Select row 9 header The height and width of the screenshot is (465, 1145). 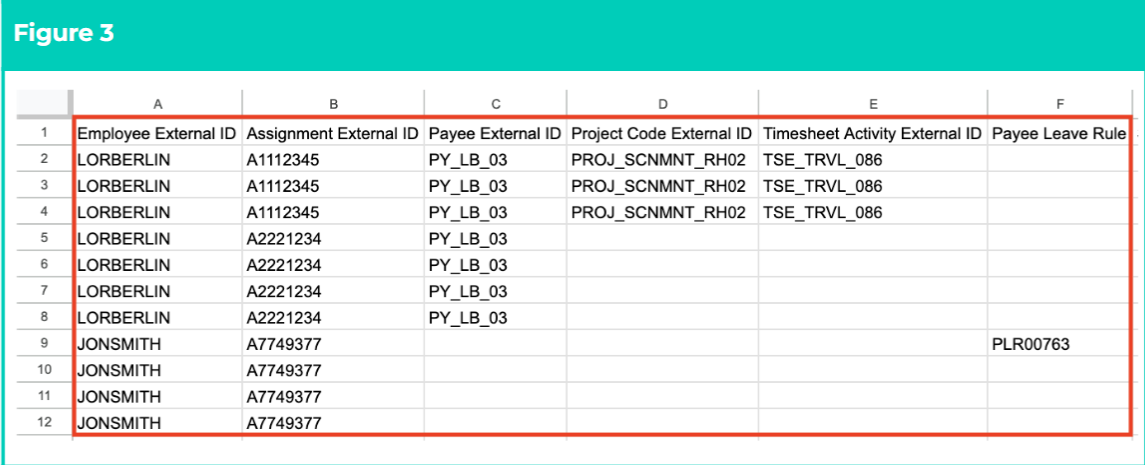click(x=44, y=344)
